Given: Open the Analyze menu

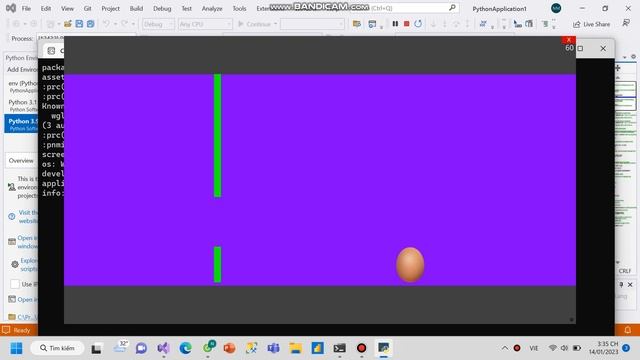Looking at the screenshot, I should point(212,8).
